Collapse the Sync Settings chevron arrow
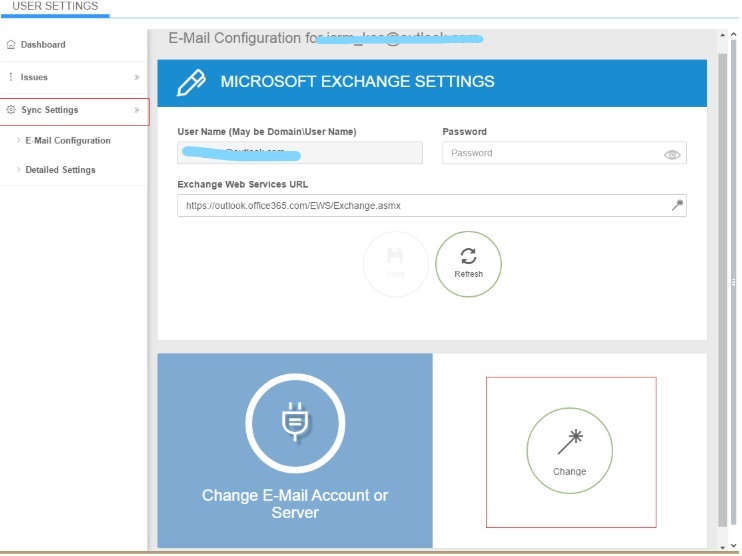Image resolution: width=742 pixels, height=556 pixels. click(x=136, y=110)
